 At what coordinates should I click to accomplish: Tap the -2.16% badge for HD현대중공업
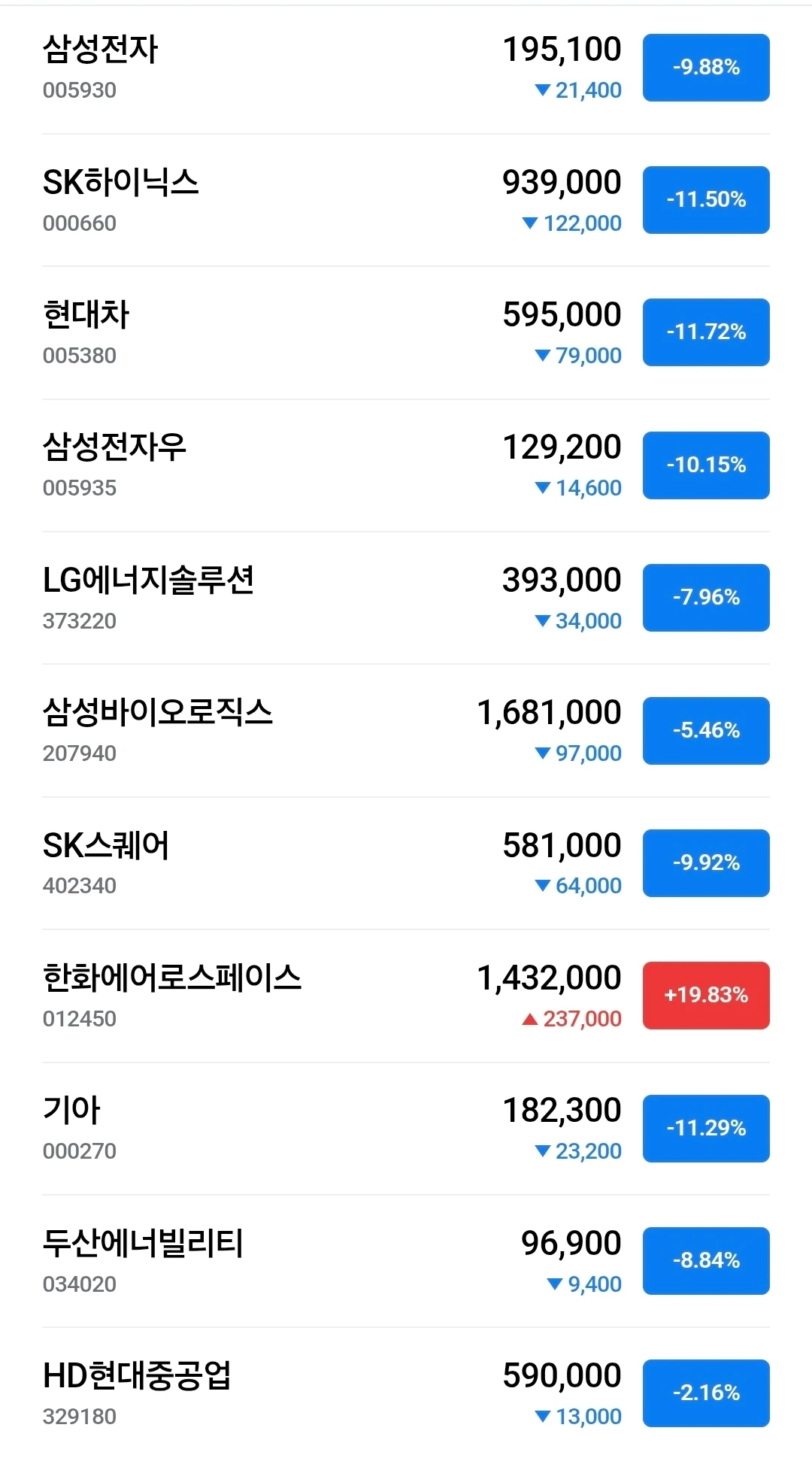(706, 1393)
